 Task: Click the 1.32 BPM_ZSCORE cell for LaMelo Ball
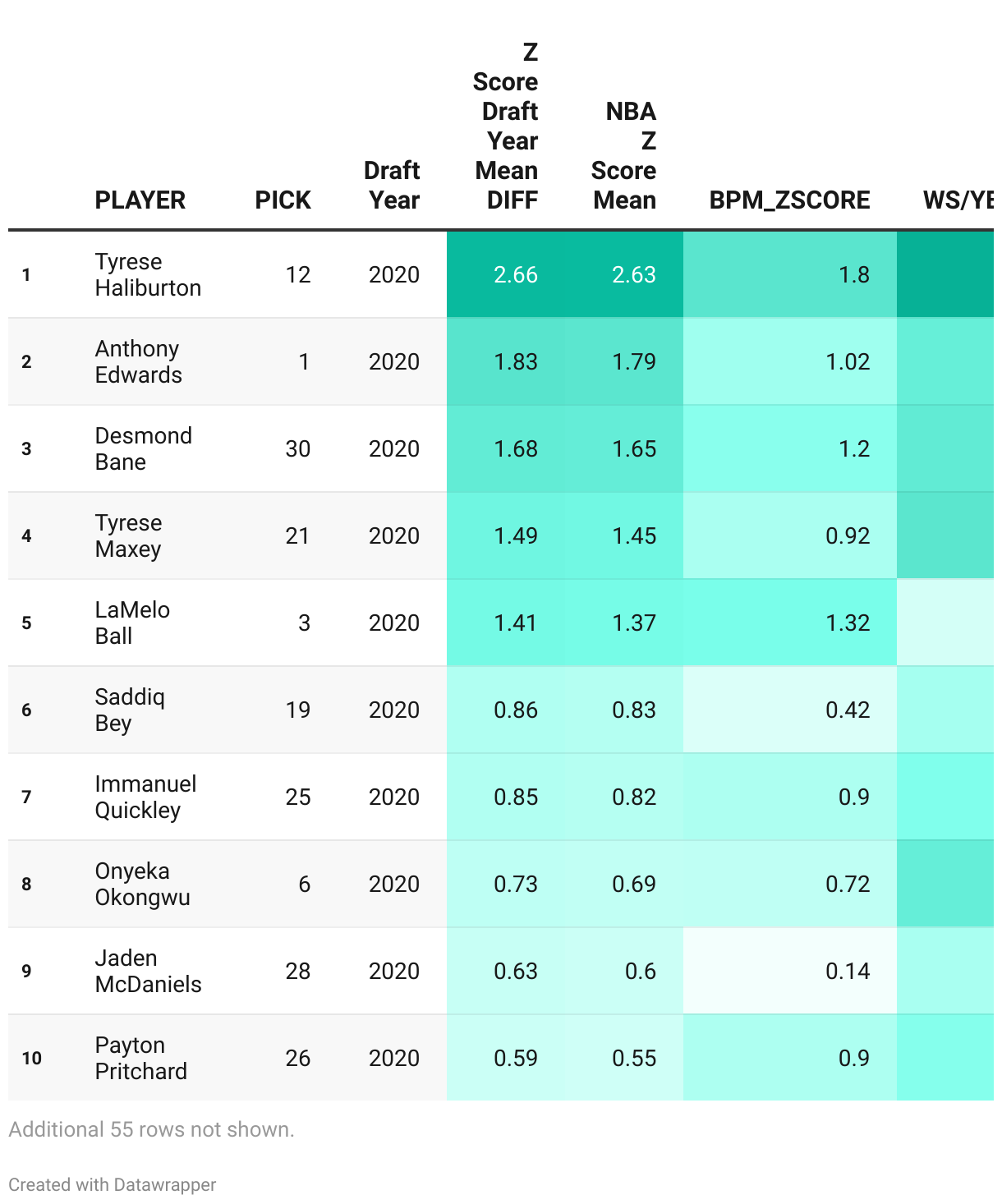(x=790, y=623)
